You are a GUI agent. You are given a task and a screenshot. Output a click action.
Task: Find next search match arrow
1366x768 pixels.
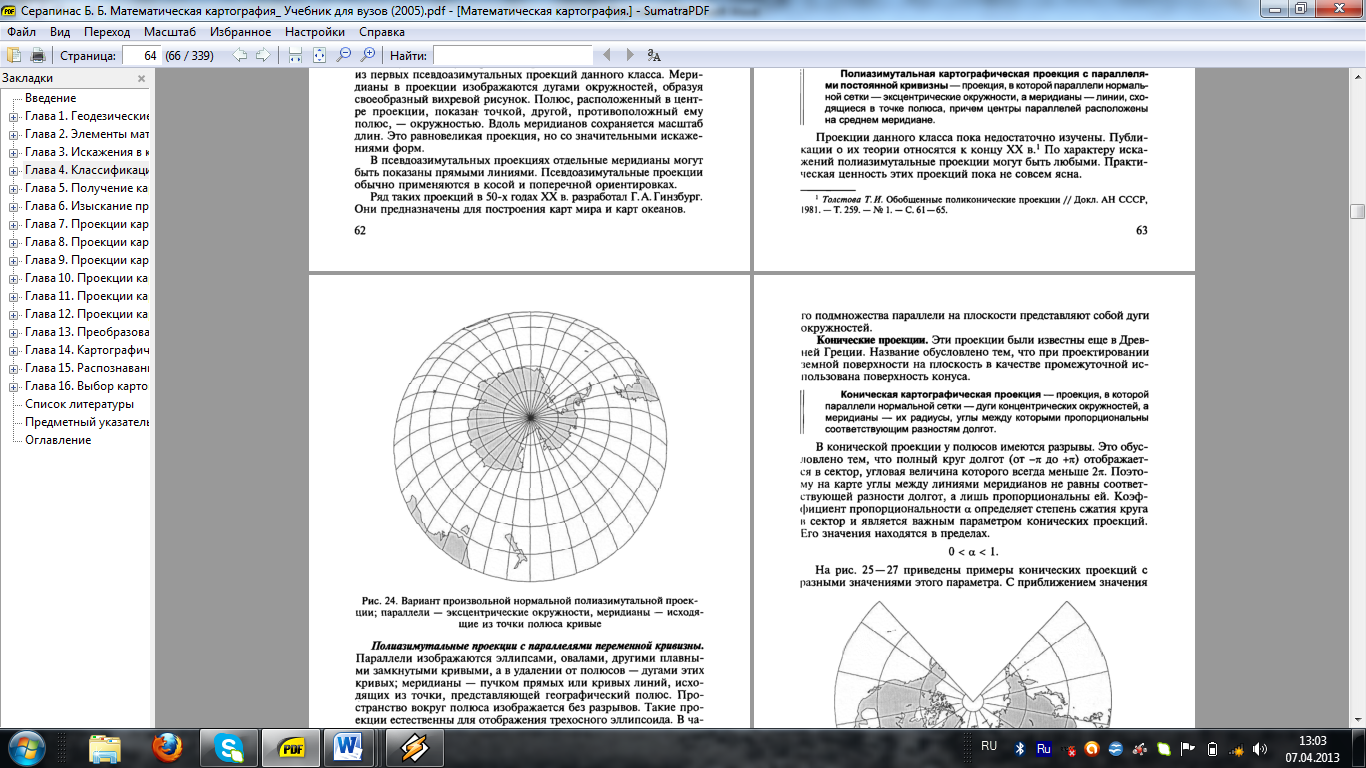click(x=629, y=55)
